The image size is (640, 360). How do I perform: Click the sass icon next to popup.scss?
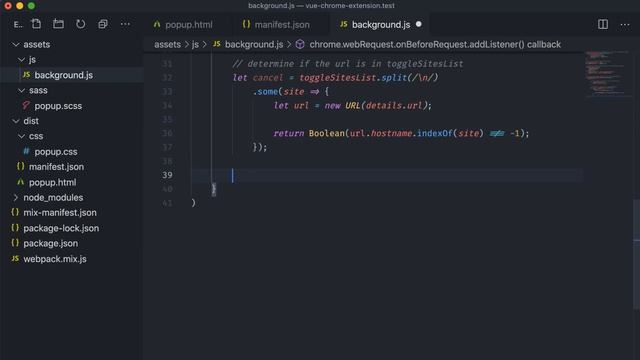coord(26,105)
